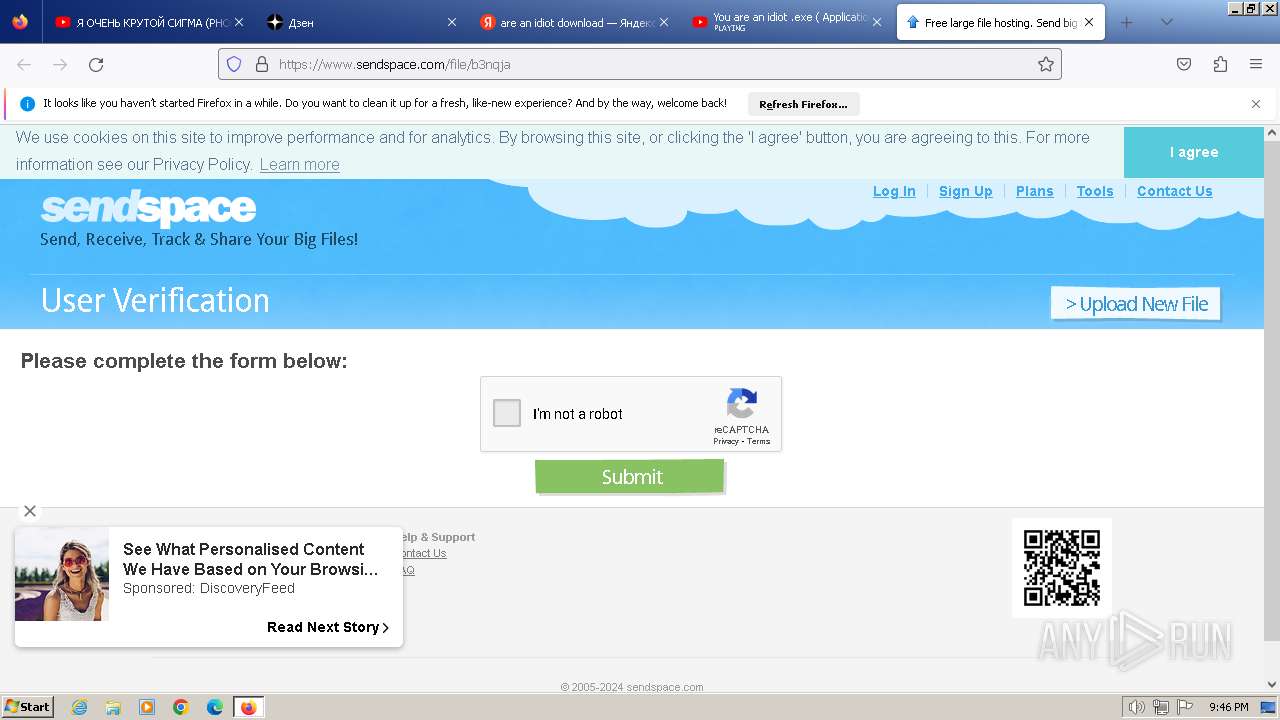Open the tracking protection shield icon
This screenshot has width=1280, height=720.
point(234,64)
